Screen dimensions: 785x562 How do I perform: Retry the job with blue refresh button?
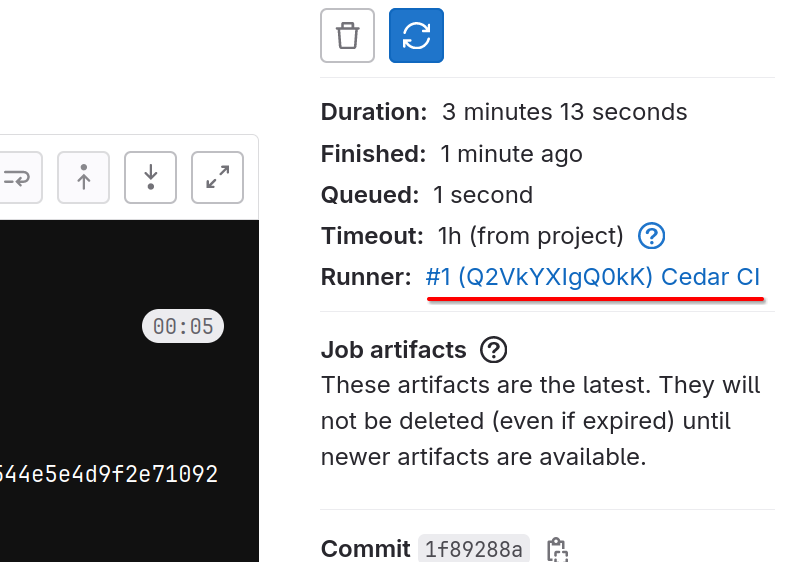click(x=416, y=36)
